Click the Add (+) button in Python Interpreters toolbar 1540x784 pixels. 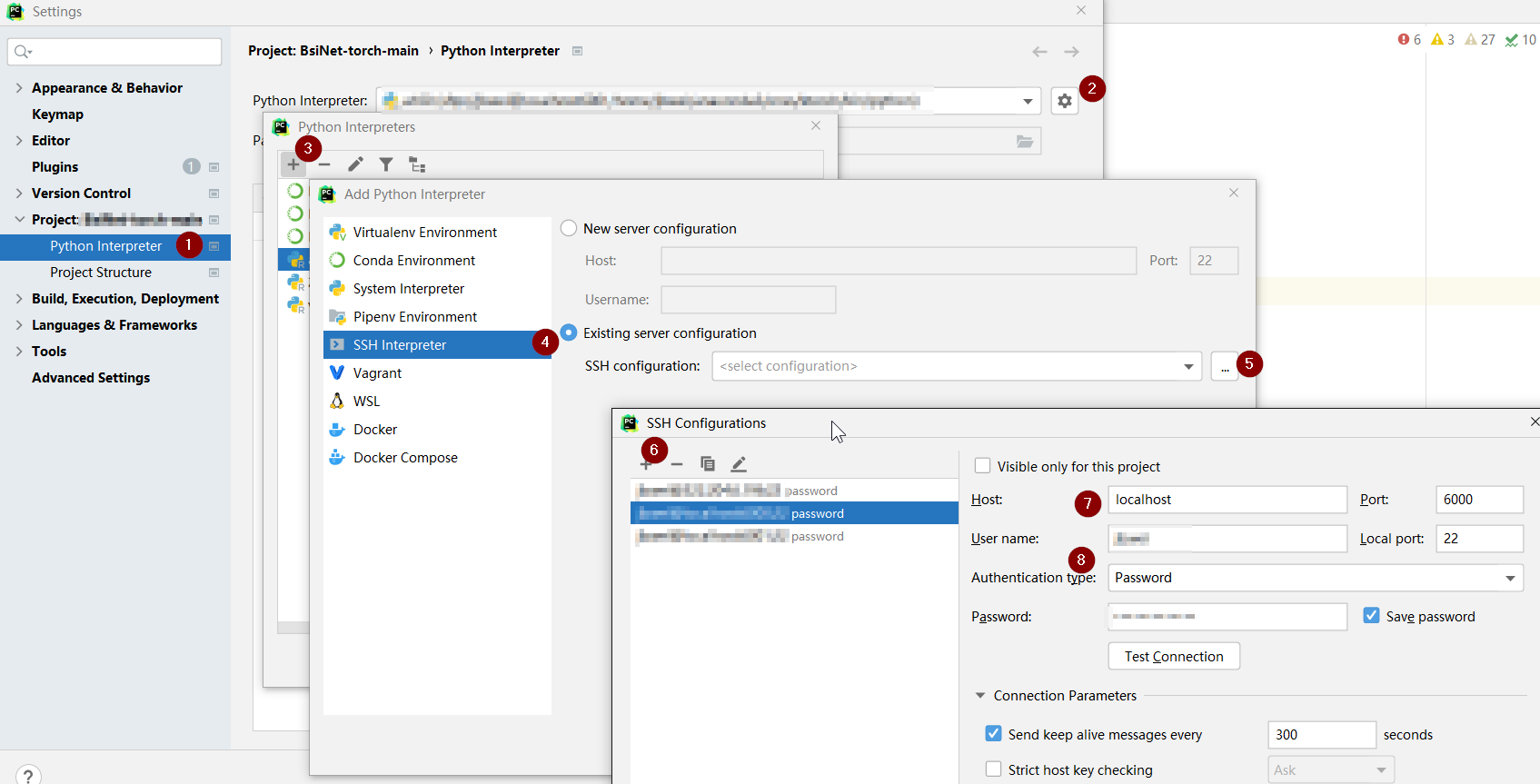293,164
